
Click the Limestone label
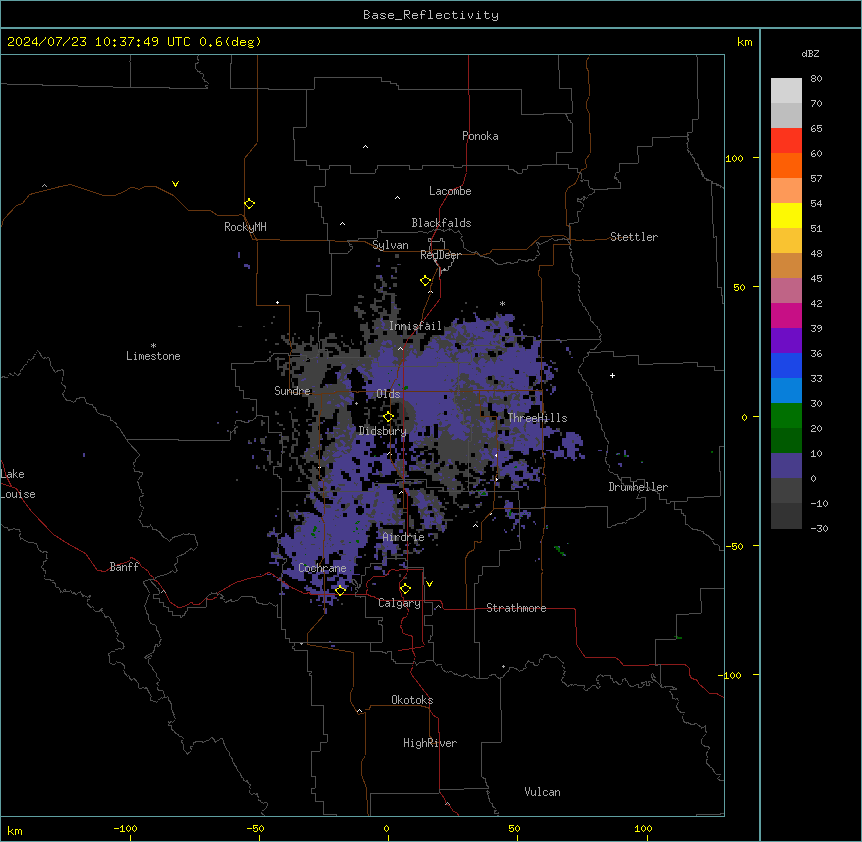[153, 356]
